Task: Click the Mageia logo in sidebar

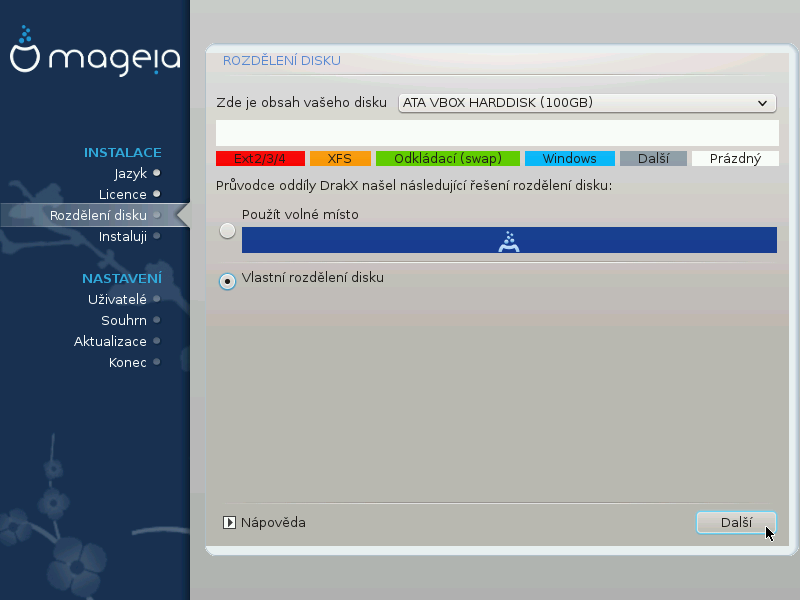Action: pyautogui.click(x=95, y=51)
